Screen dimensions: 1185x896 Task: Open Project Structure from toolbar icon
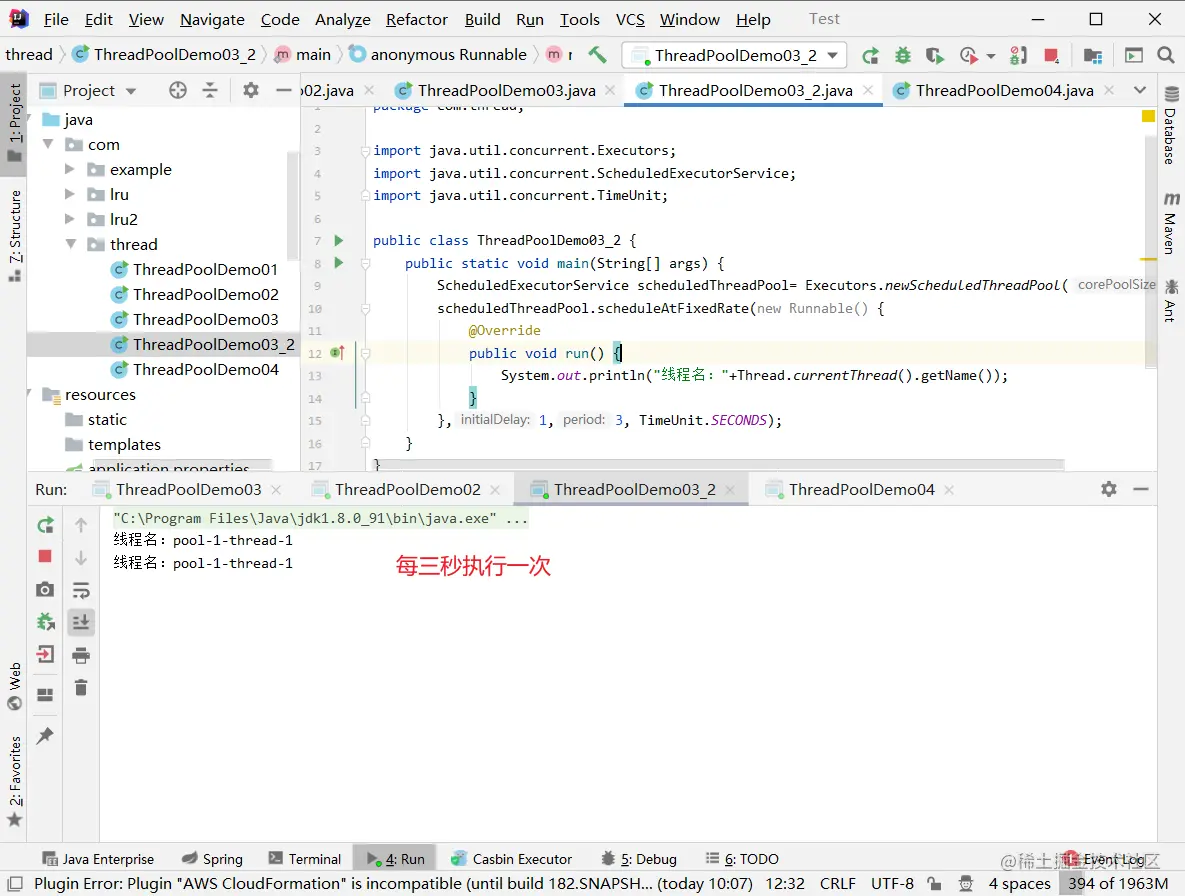tap(1092, 55)
